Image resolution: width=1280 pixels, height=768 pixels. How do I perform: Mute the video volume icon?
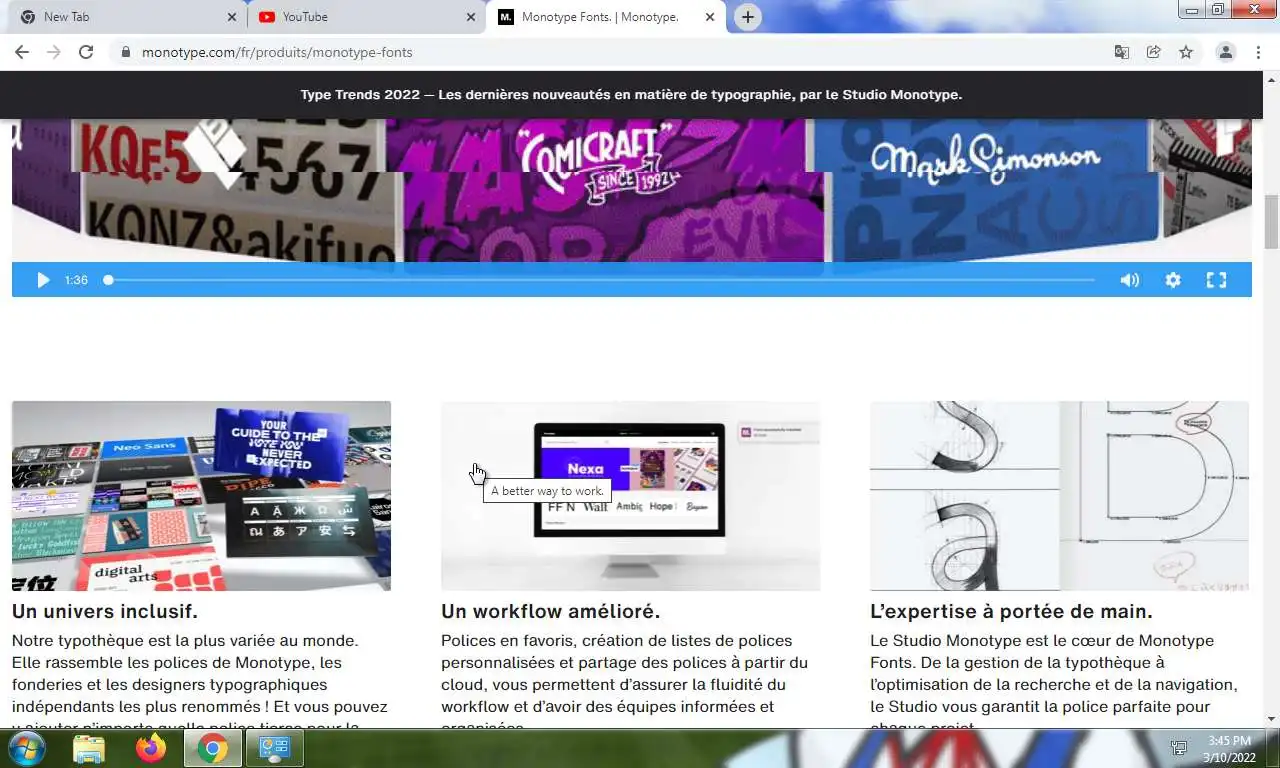[x=1130, y=280]
